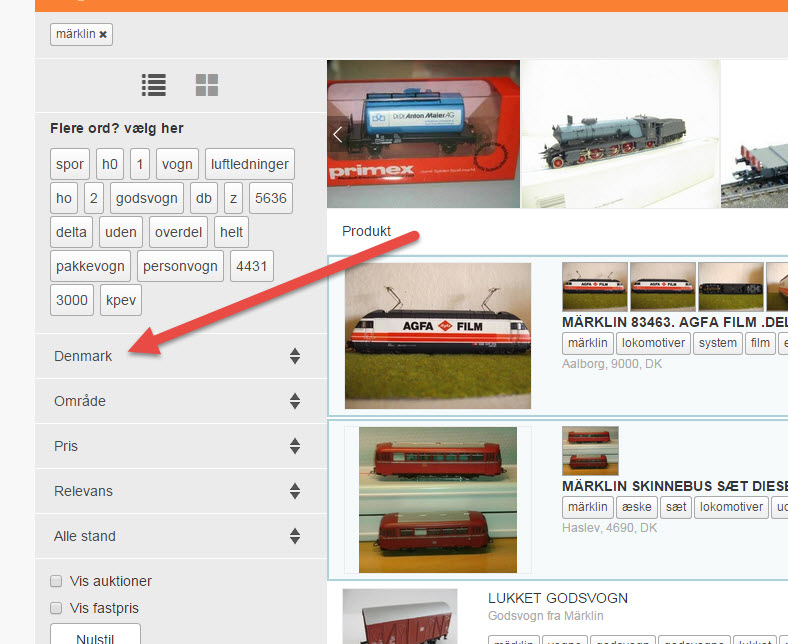This screenshot has width=788, height=644.
Task: Click the Nulstil reset button
Action: [95, 634]
